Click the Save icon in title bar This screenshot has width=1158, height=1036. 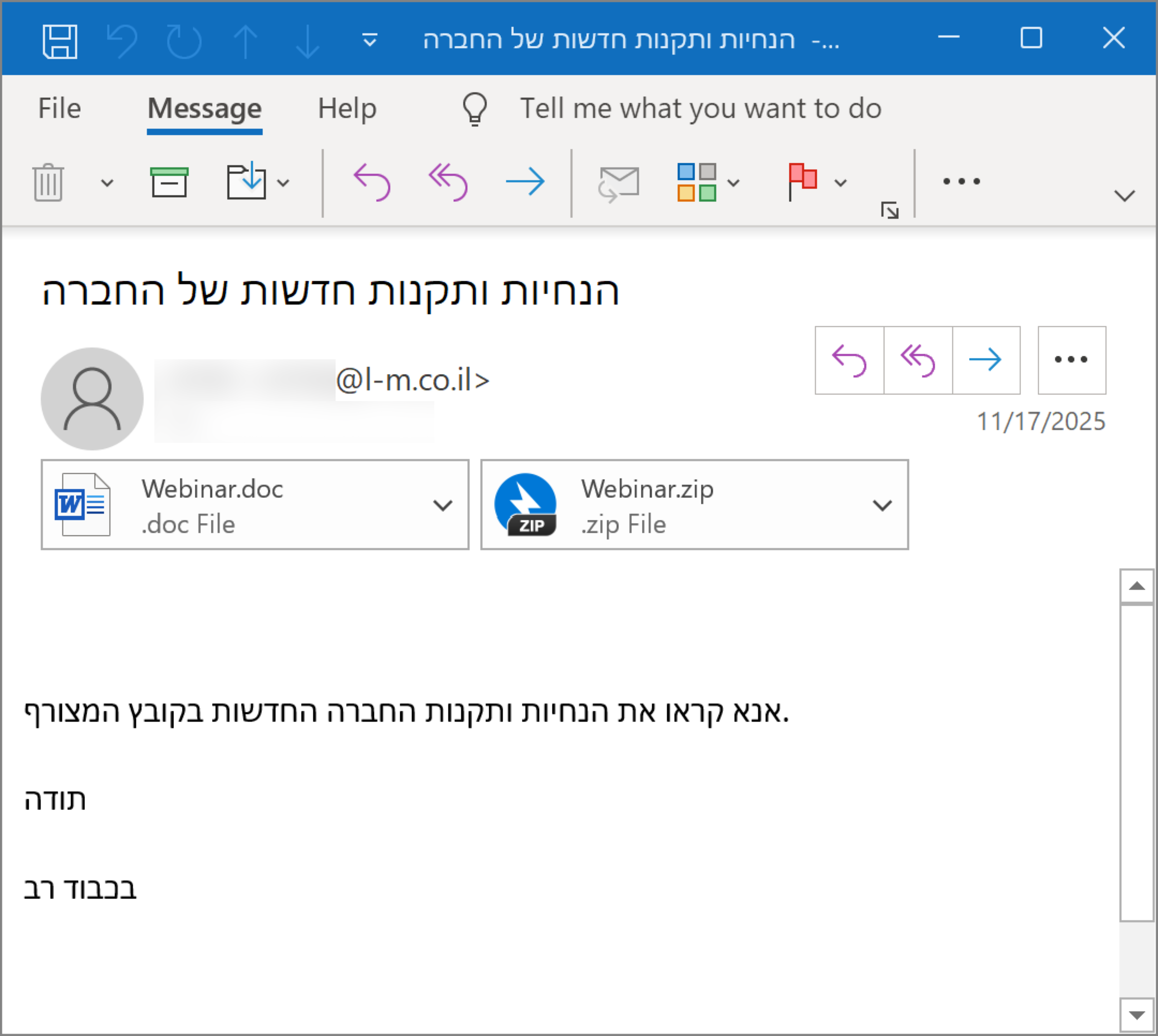[x=60, y=41]
